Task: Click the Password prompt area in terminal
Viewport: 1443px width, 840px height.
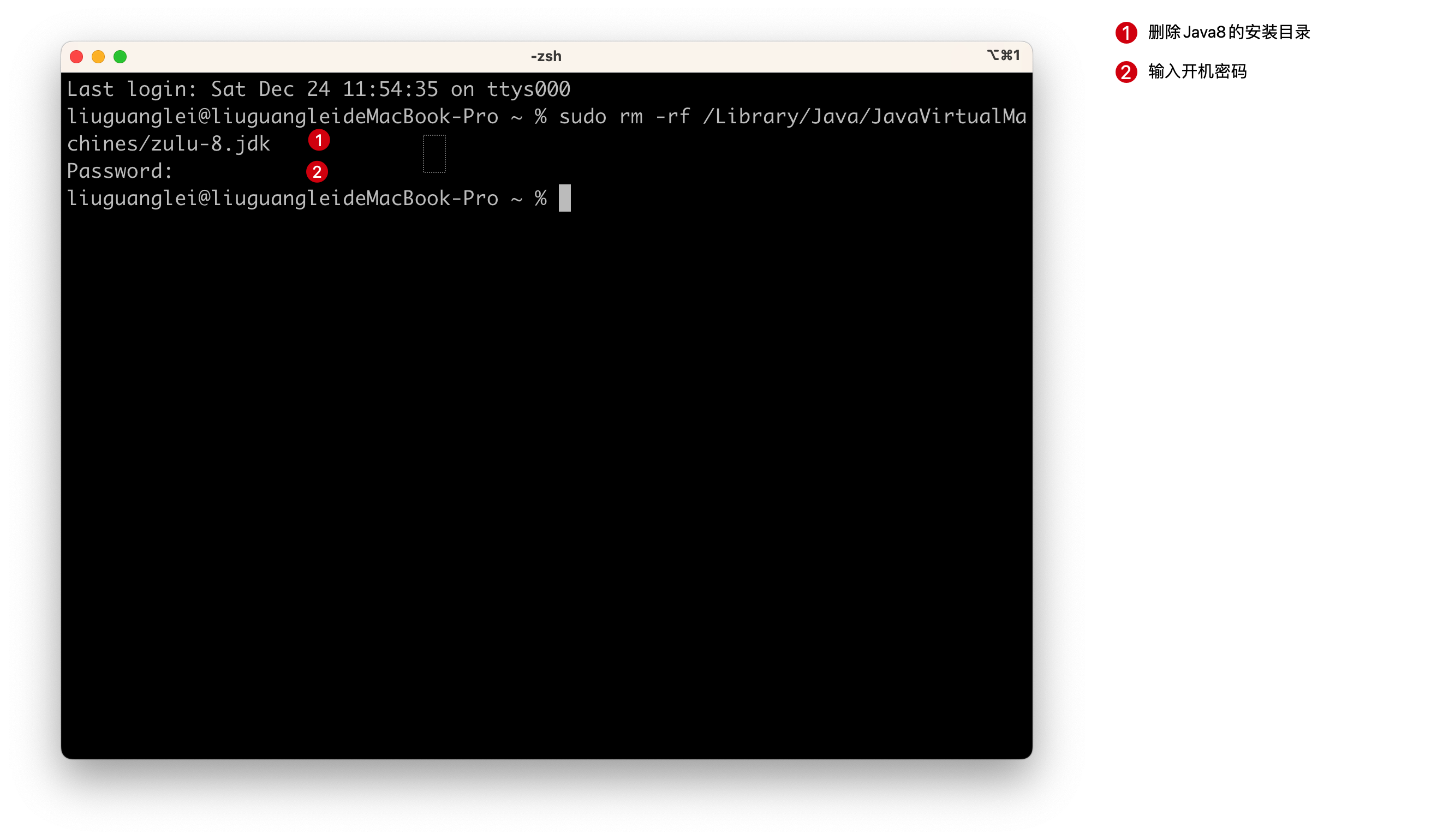Action: [x=121, y=170]
